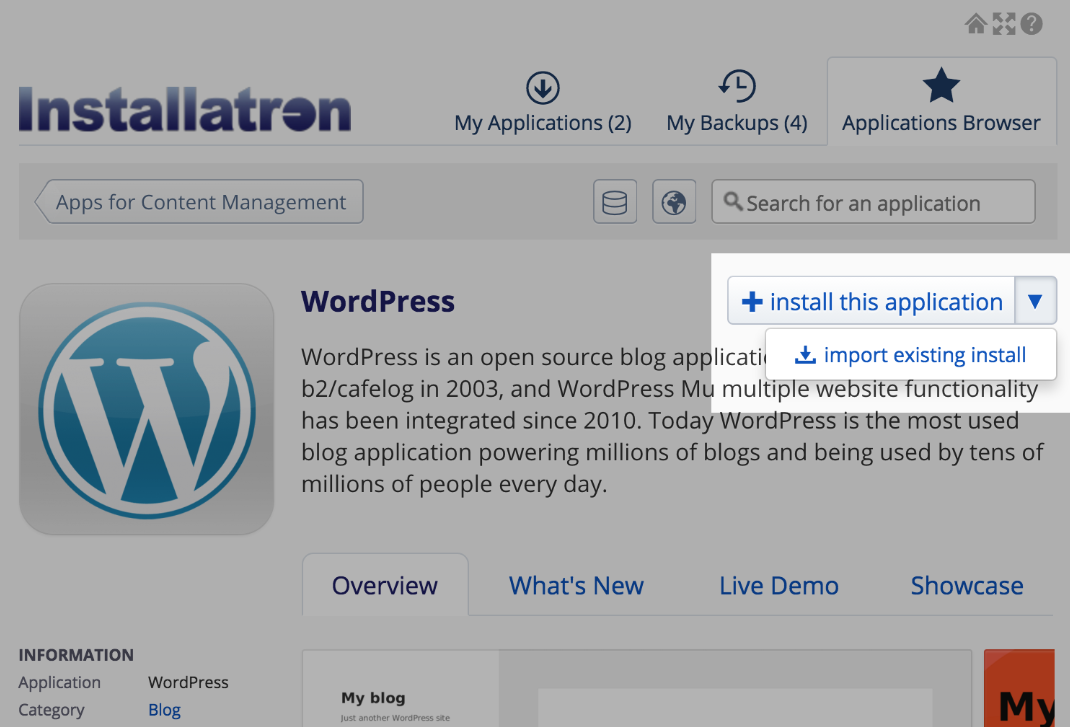
Task: View the Showcase tab
Action: coord(966,586)
